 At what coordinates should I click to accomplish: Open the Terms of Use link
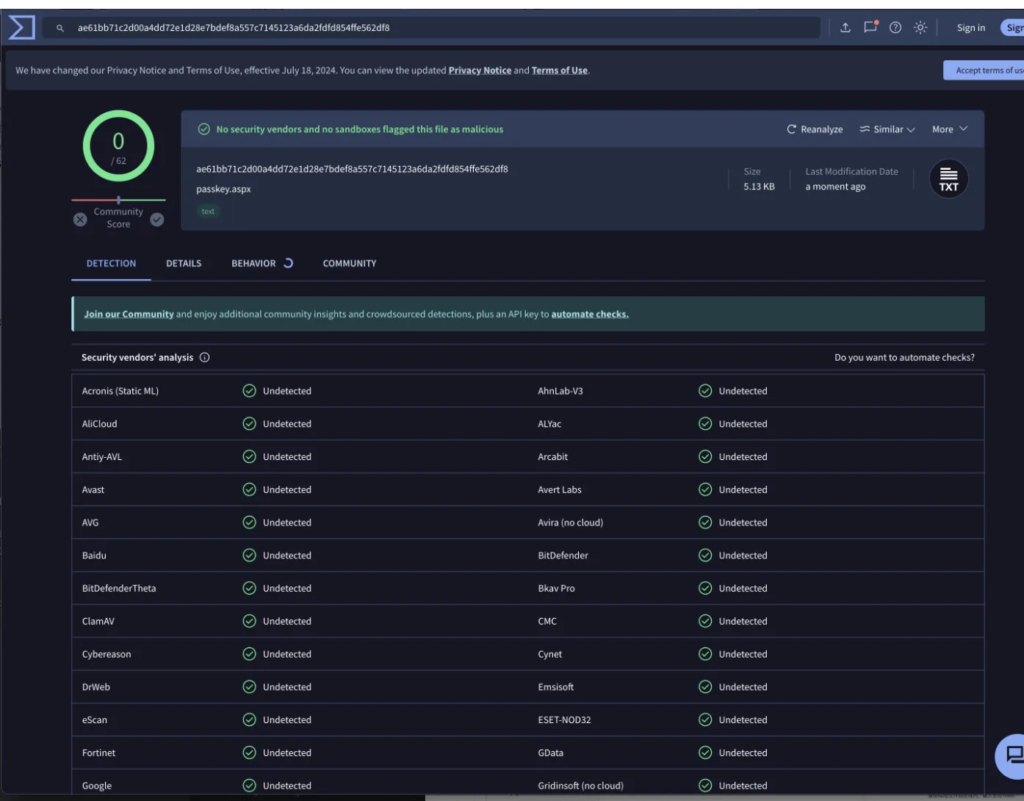tap(559, 71)
